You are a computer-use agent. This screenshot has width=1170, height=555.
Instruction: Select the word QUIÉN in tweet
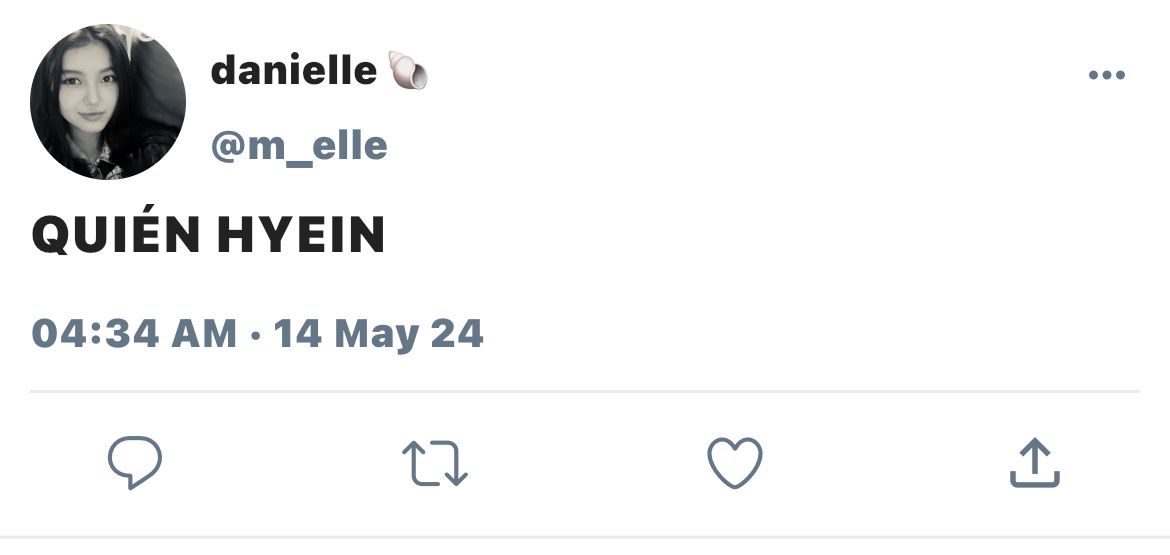click(116, 233)
